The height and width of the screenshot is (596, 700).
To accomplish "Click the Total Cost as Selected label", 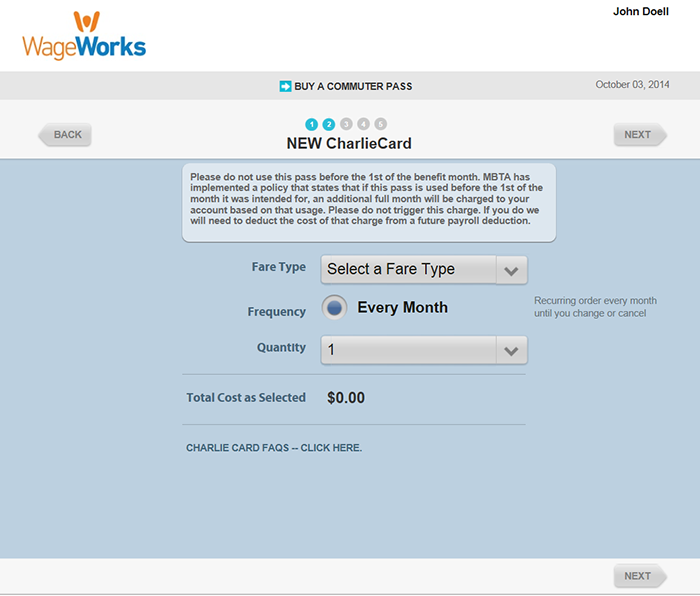I will (246, 397).
